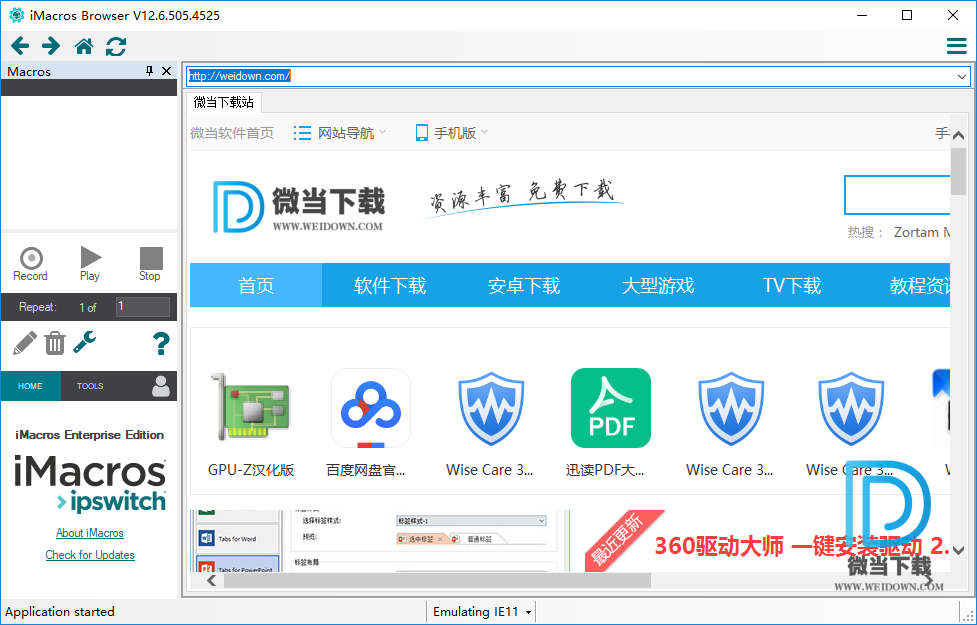Open the 迅读PDF app icon
Viewport: 977px width, 625px height.
tap(611, 408)
